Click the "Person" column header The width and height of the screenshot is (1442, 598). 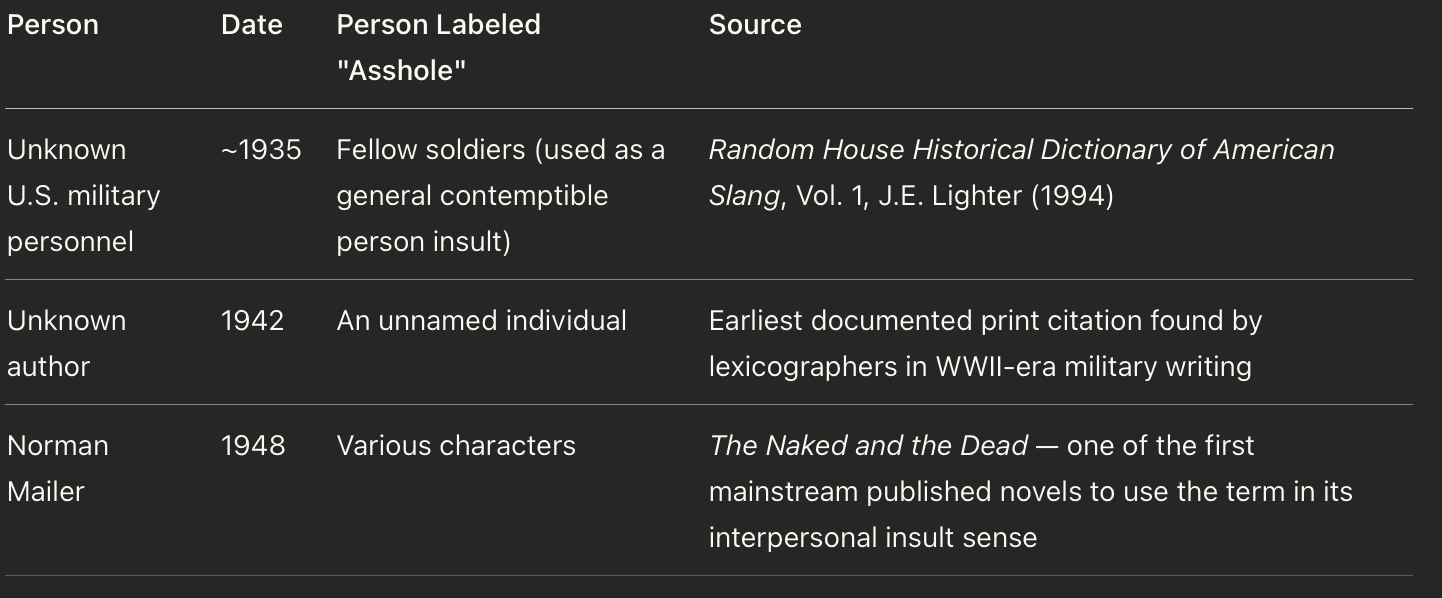coord(53,25)
